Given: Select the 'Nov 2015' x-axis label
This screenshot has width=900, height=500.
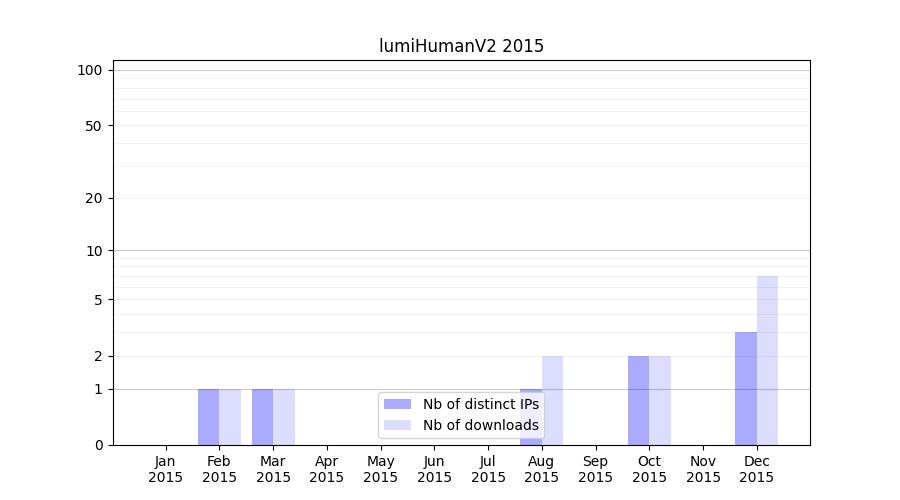Looking at the screenshot, I should [703, 469].
